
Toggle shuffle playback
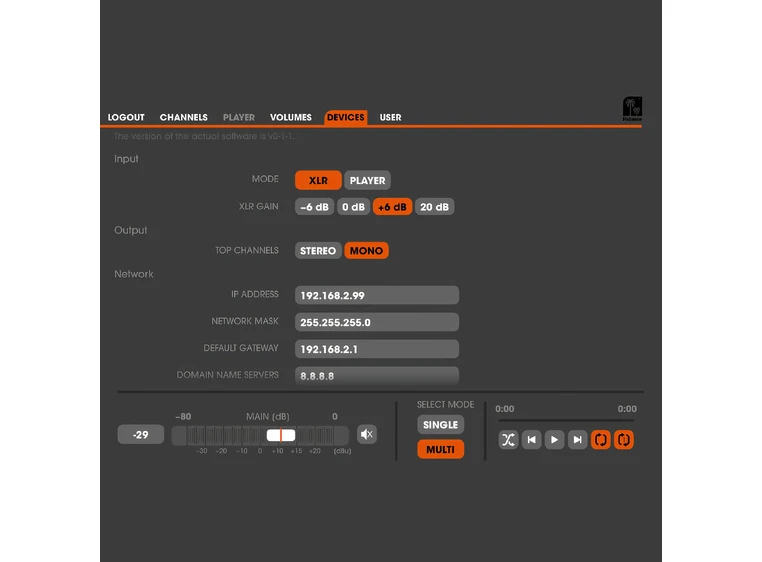(508, 439)
